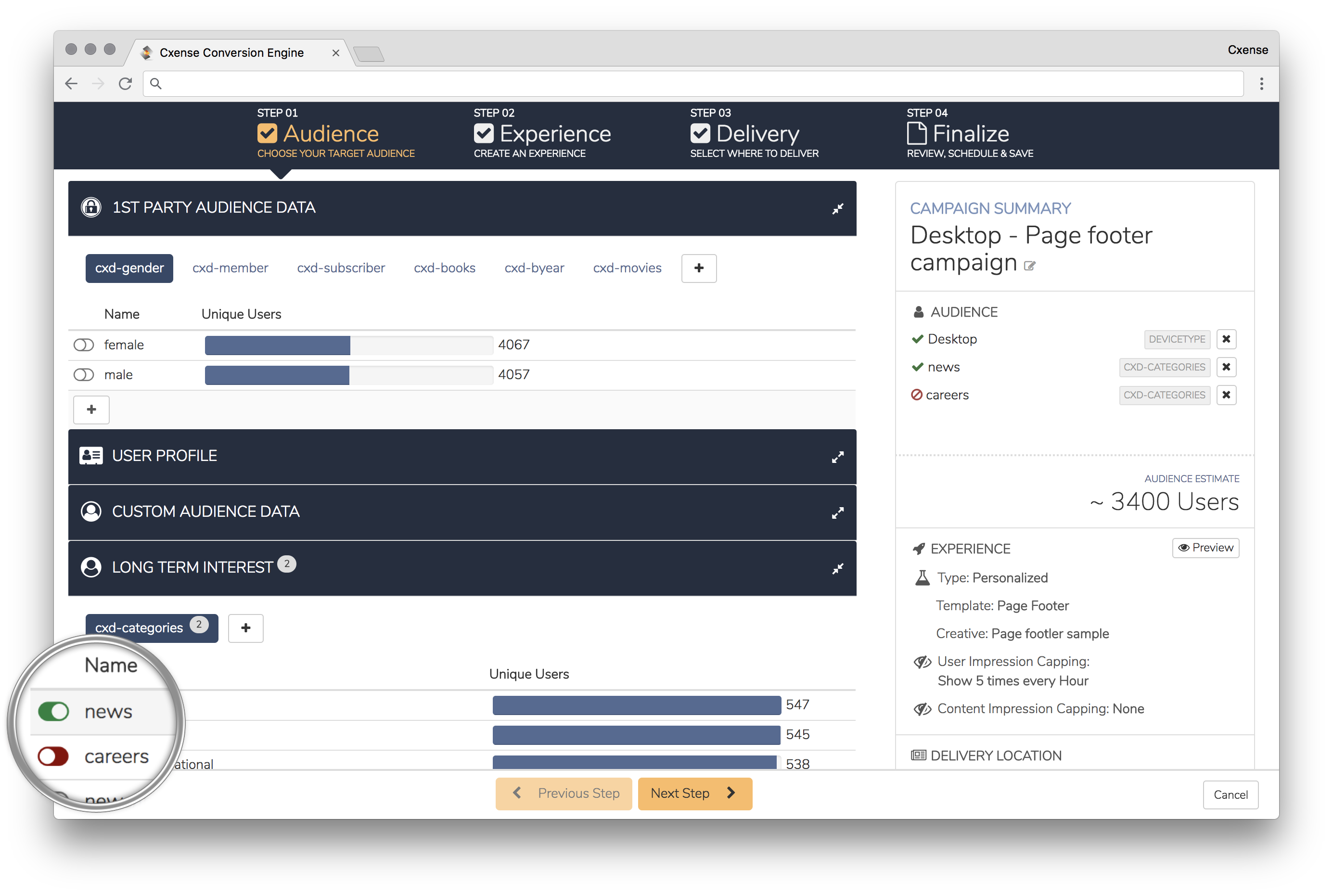Click the Delivery Location newspaper icon
1333x896 pixels.
(918, 755)
